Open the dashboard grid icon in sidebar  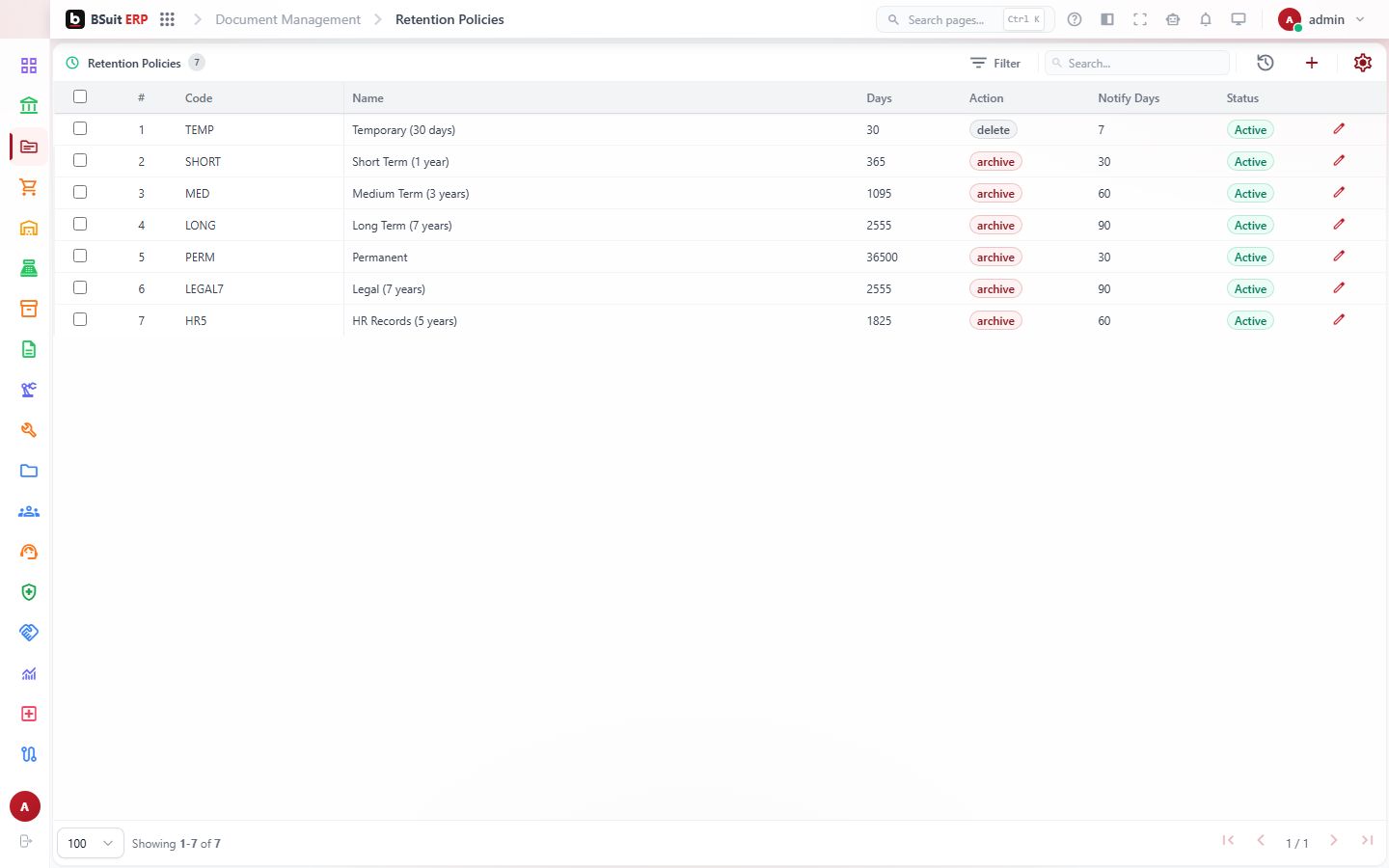(x=29, y=66)
